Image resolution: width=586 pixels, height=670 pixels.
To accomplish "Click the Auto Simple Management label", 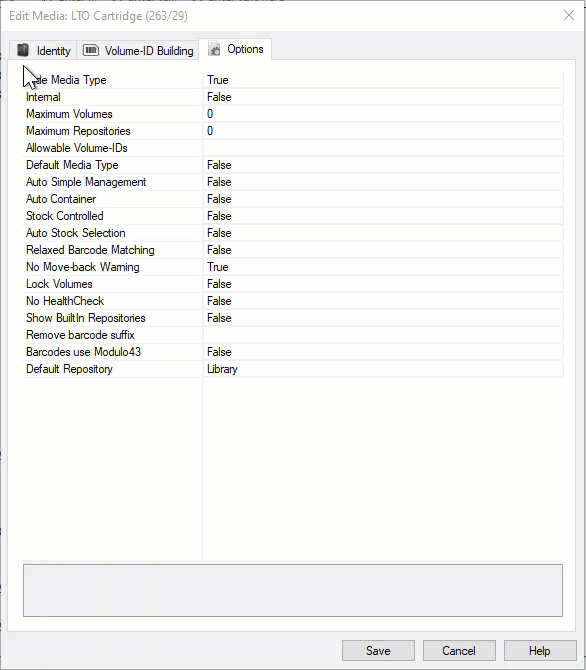I will 86,182.
